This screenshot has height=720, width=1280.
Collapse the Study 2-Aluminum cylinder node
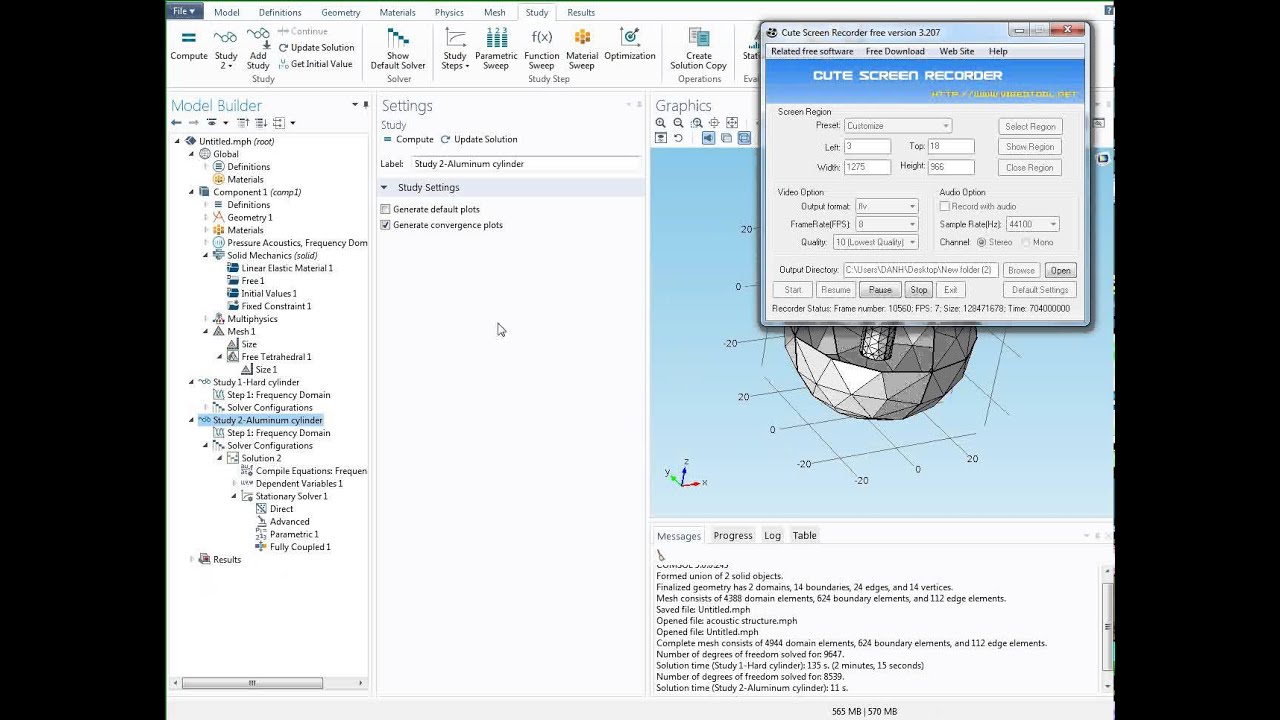pos(192,420)
